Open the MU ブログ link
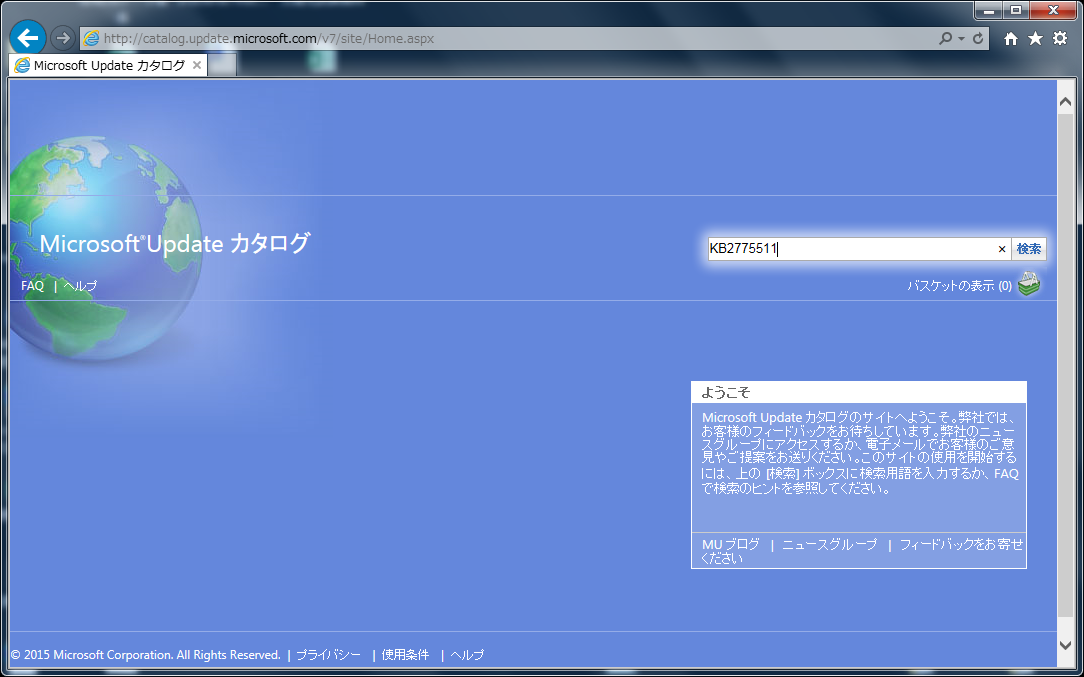Viewport: 1084px width, 677px height. pos(730,545)
